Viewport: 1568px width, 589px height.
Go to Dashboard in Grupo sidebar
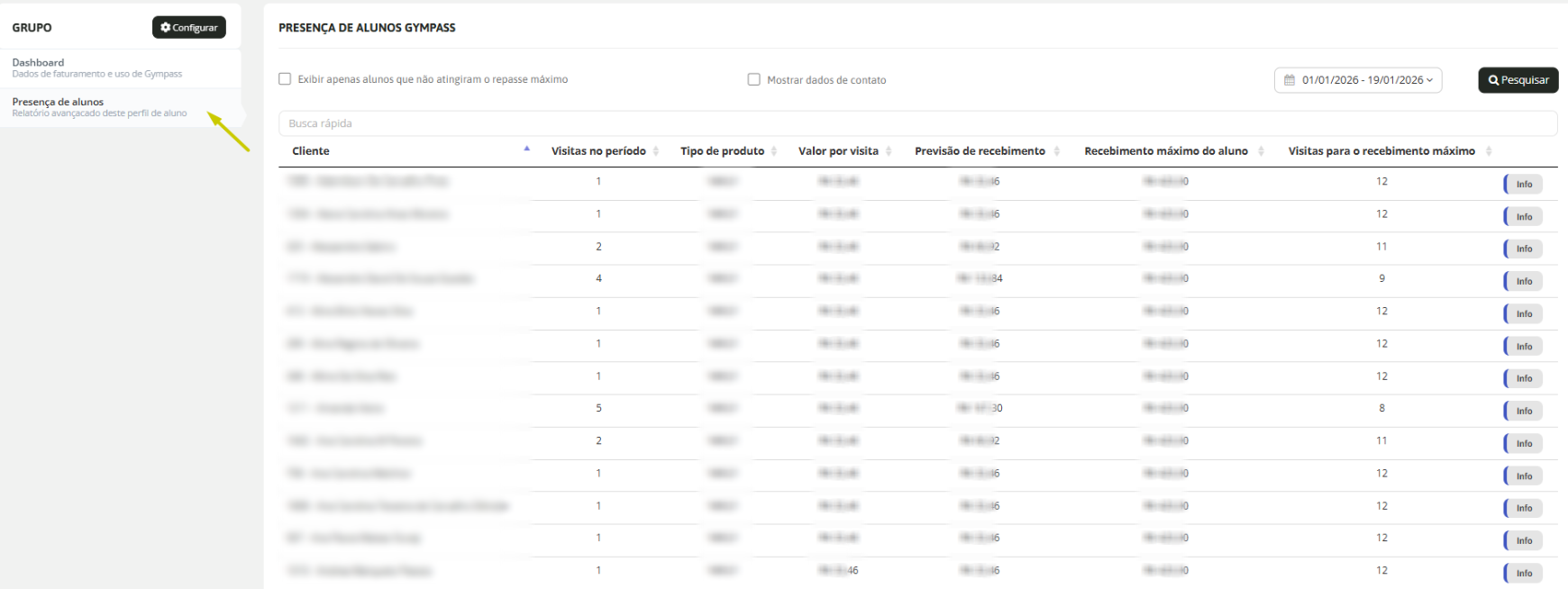(121, 68)
